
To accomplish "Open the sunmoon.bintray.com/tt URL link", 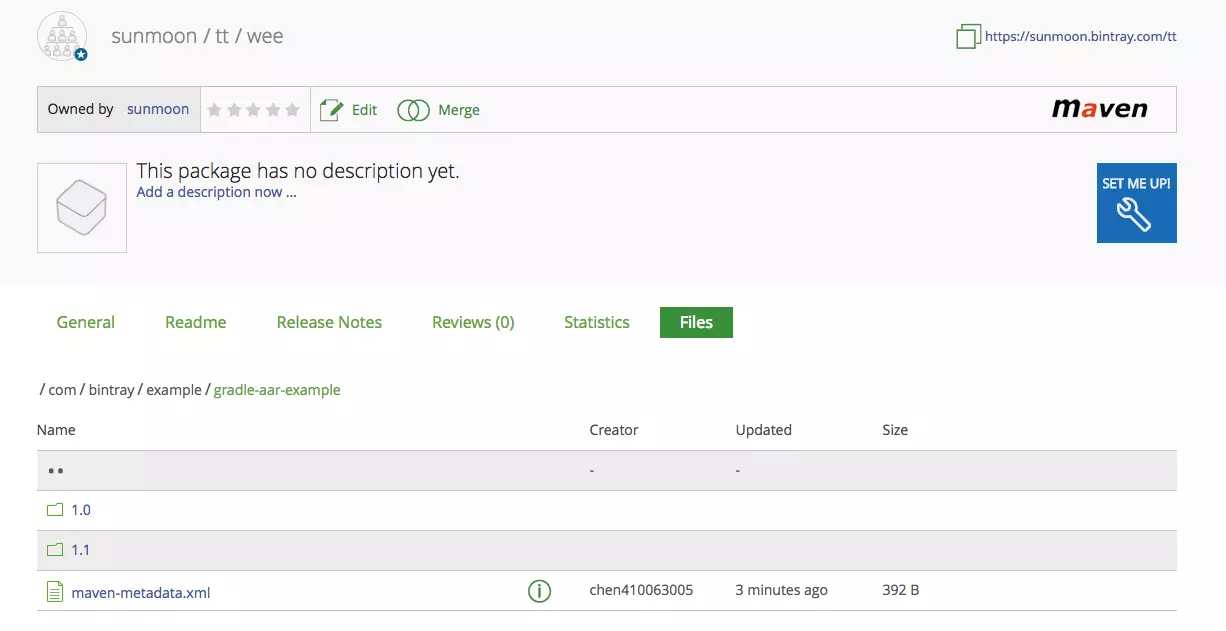I will pos(1081,36).
